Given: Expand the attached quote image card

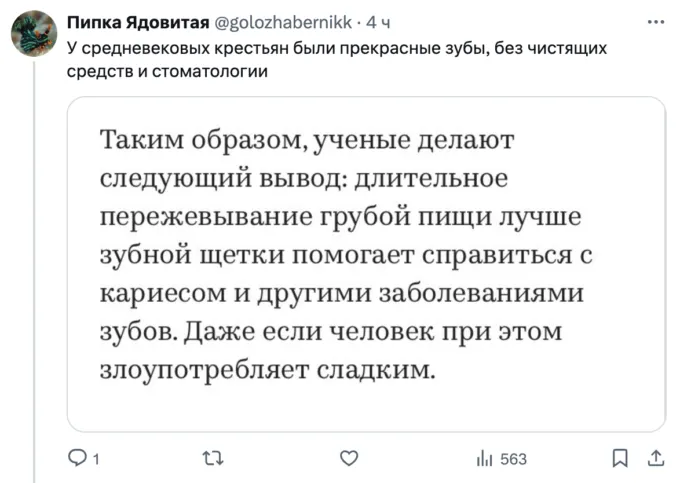Looking at the screenshot, I should click(x=366, y=264).
